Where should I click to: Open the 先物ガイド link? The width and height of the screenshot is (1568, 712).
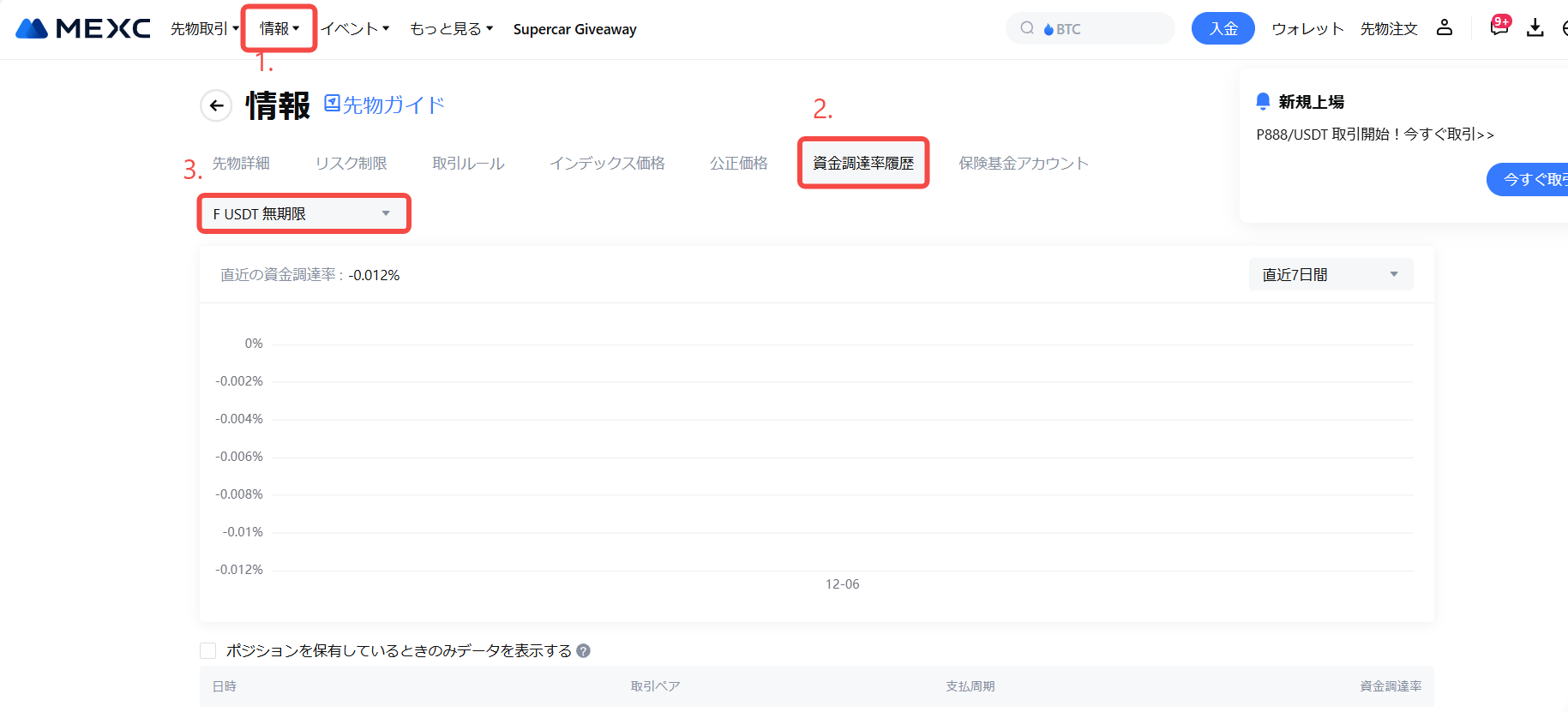(x=385, y=105)
